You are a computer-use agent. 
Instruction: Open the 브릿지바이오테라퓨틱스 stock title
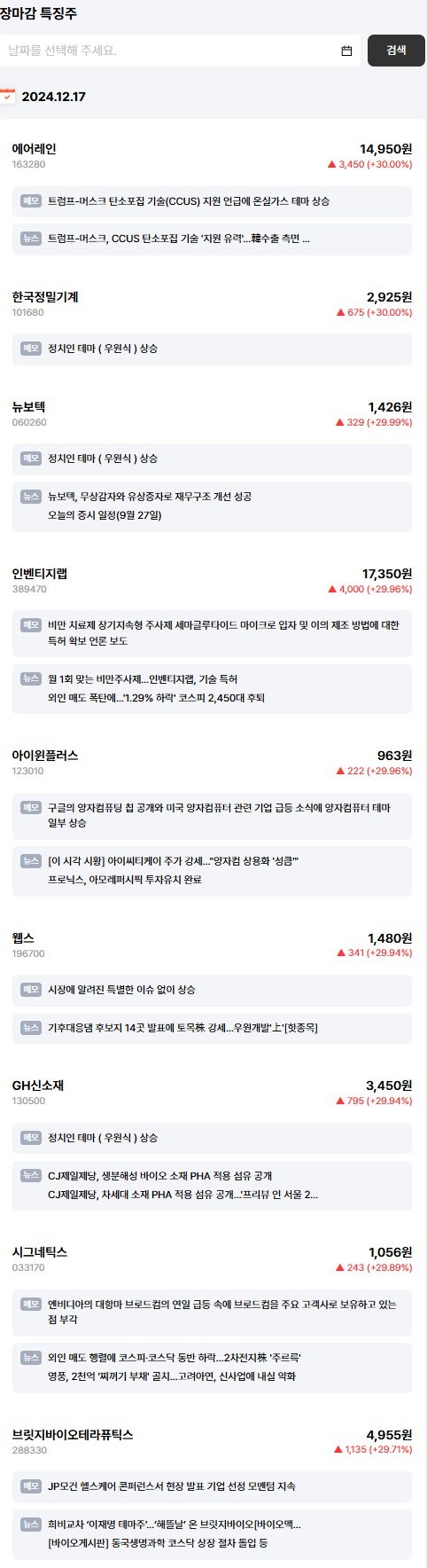point(73,1435)
